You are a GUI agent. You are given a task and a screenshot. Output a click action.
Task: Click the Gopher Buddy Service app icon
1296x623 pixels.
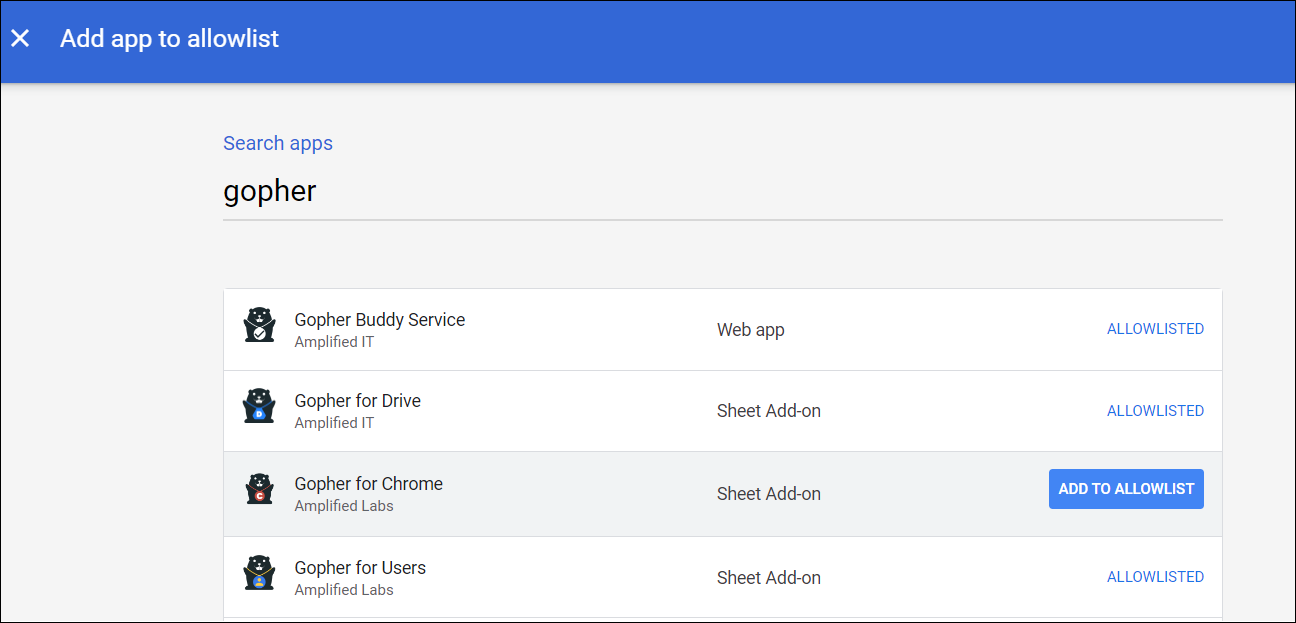[259, 325]
